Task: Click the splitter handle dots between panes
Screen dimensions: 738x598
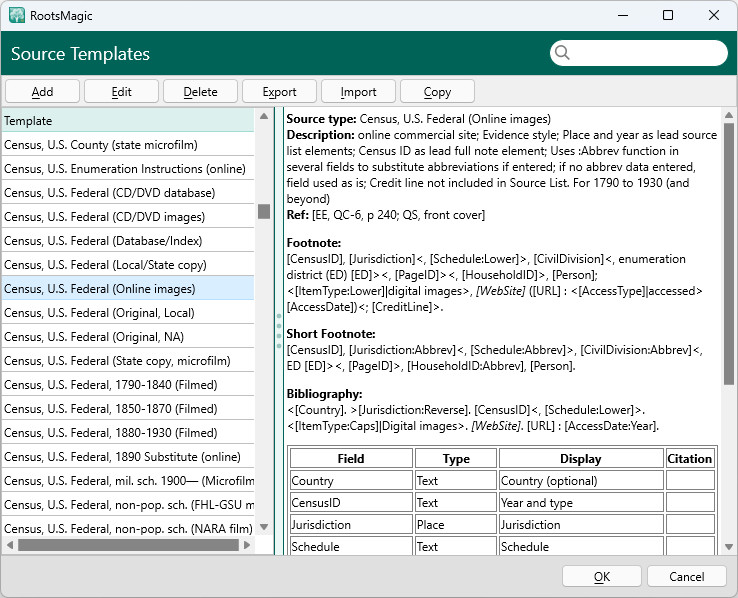Action: [279, 331]
